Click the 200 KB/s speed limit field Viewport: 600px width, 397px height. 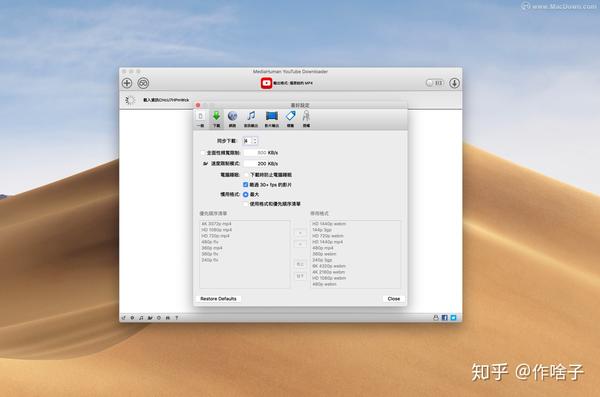point(255,163)
